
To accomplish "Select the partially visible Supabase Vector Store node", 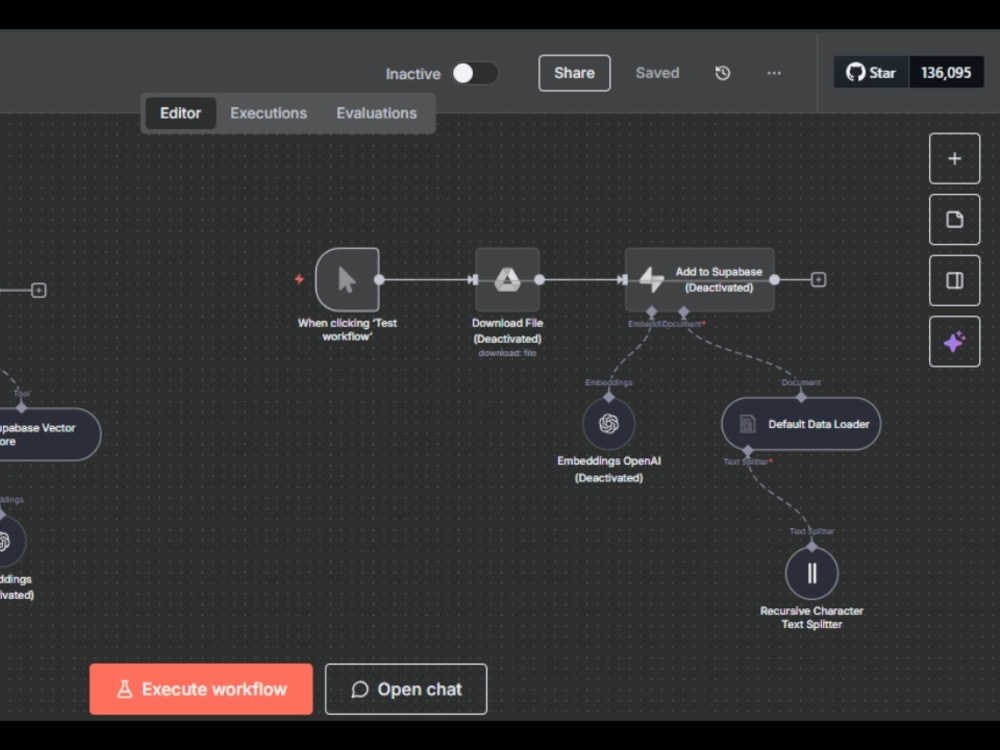I will 48,434.
